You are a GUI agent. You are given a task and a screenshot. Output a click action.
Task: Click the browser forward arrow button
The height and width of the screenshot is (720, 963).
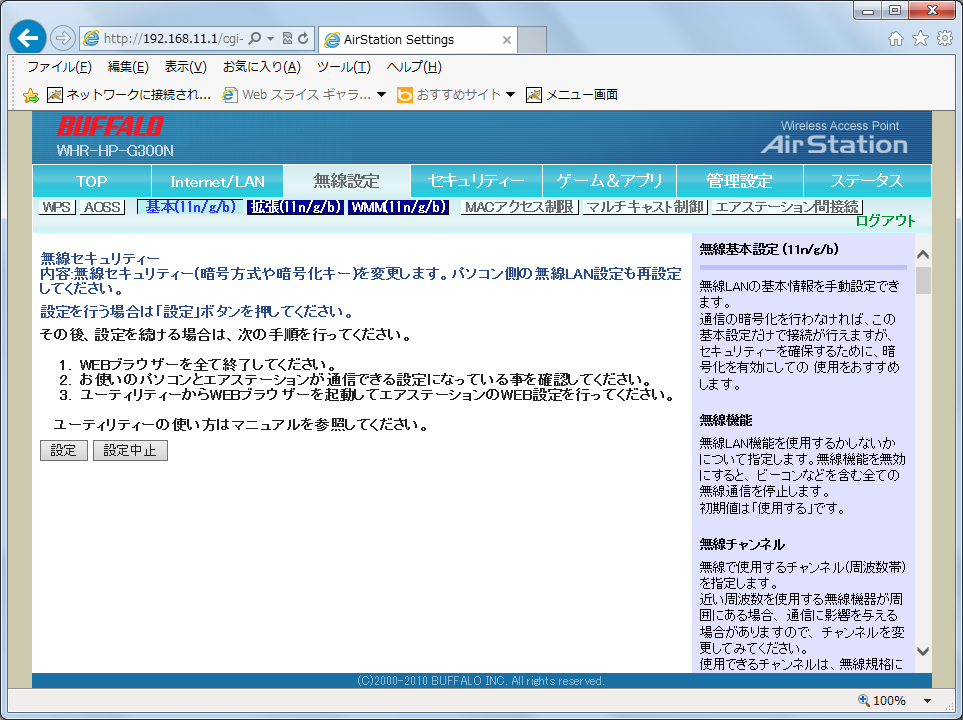[62, 39]
